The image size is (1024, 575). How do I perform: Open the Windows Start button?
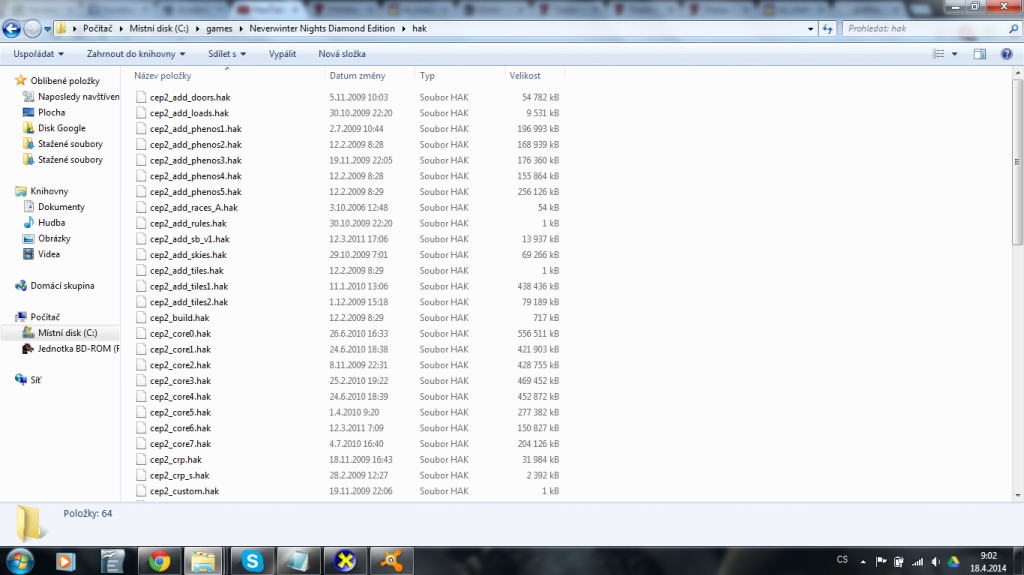(20, 561)
